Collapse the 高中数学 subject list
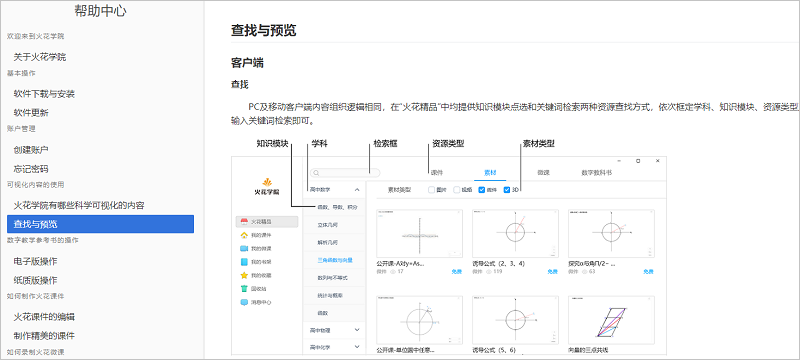800x360 pixels. tap(357, 189)
